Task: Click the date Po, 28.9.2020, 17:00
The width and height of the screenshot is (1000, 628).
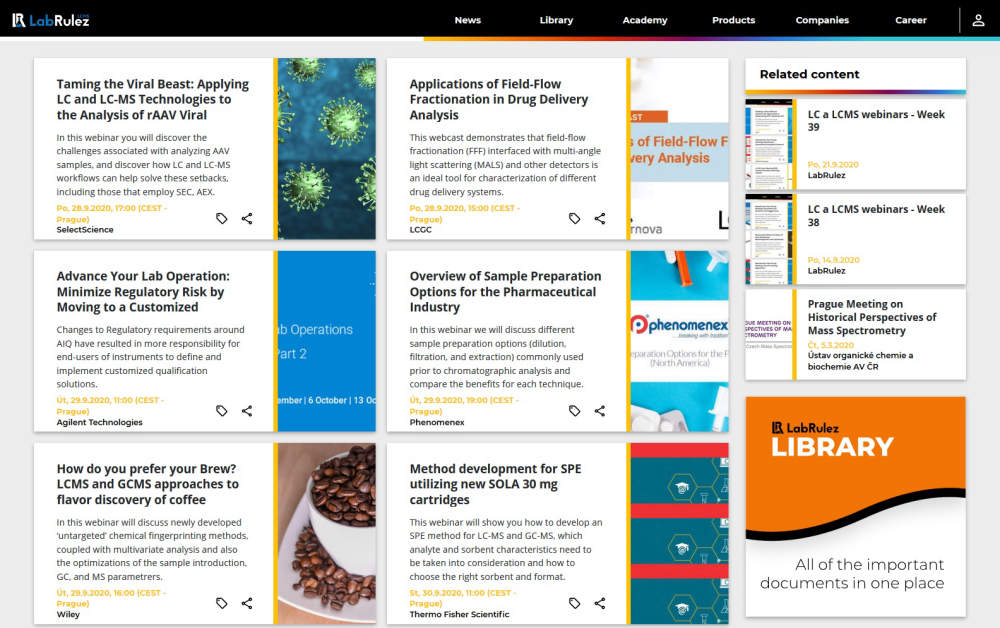Action: pos(112,214)
